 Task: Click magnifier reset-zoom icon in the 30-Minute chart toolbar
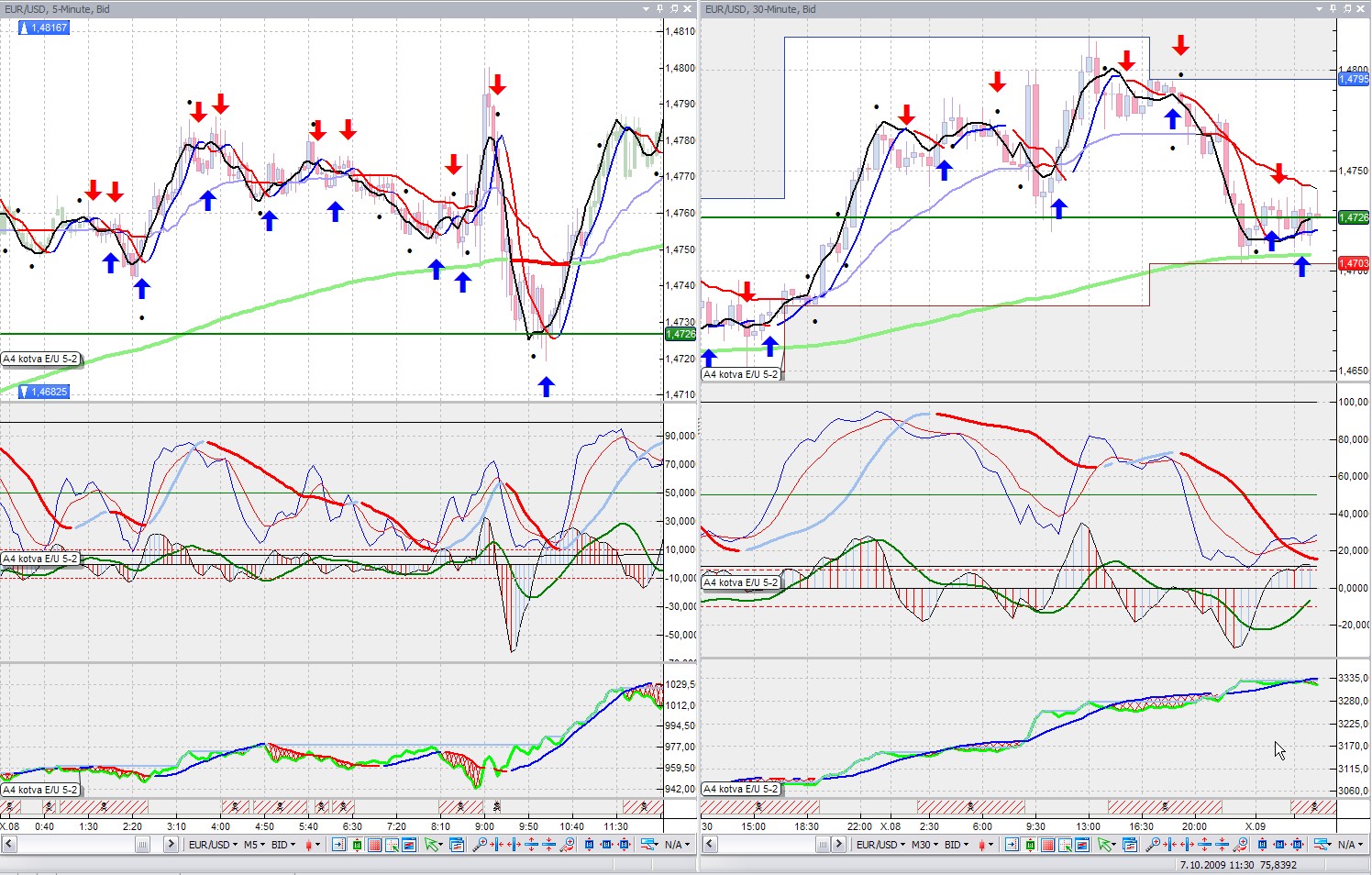tap(1242, 845)
